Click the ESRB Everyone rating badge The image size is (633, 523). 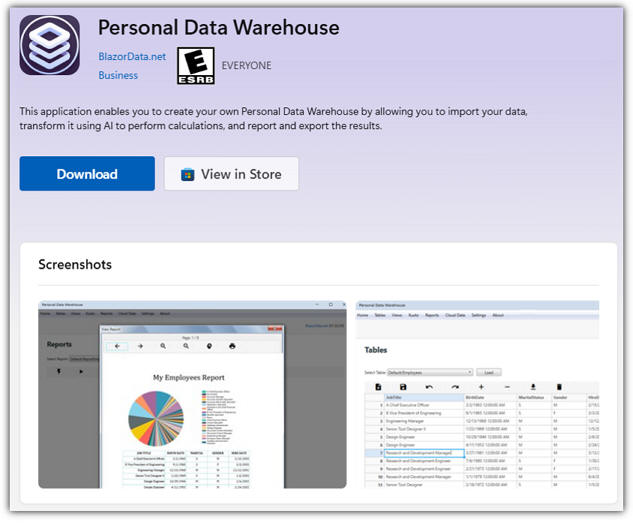click(x=196, y=66)
